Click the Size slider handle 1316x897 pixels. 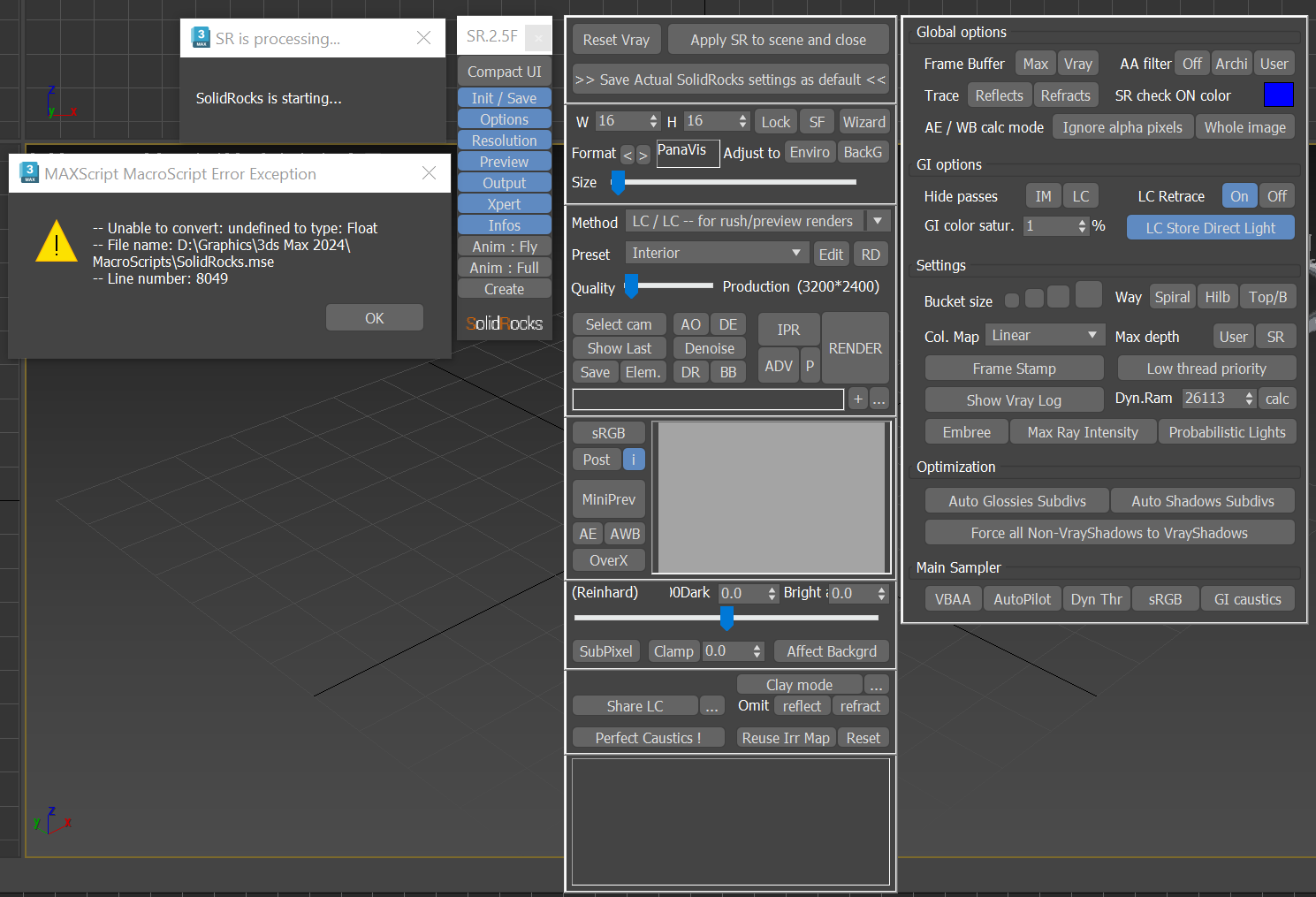pyautogui.click(x=618, y=183)
